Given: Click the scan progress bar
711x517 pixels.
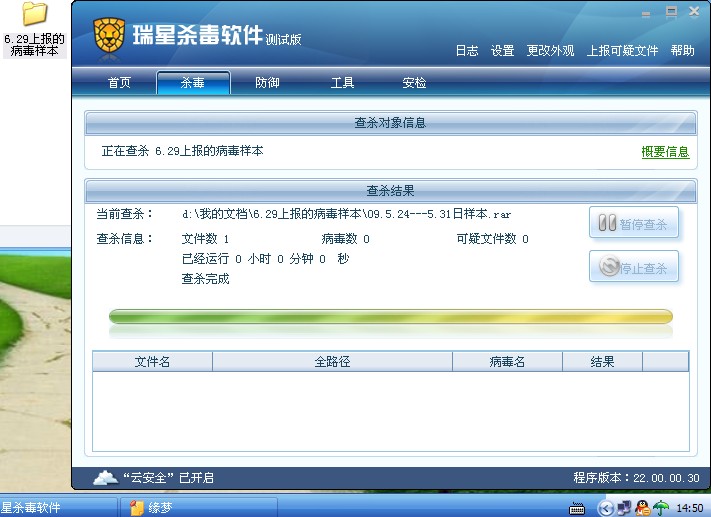Looking at the screenshot, I should click(x=391, y=317).
